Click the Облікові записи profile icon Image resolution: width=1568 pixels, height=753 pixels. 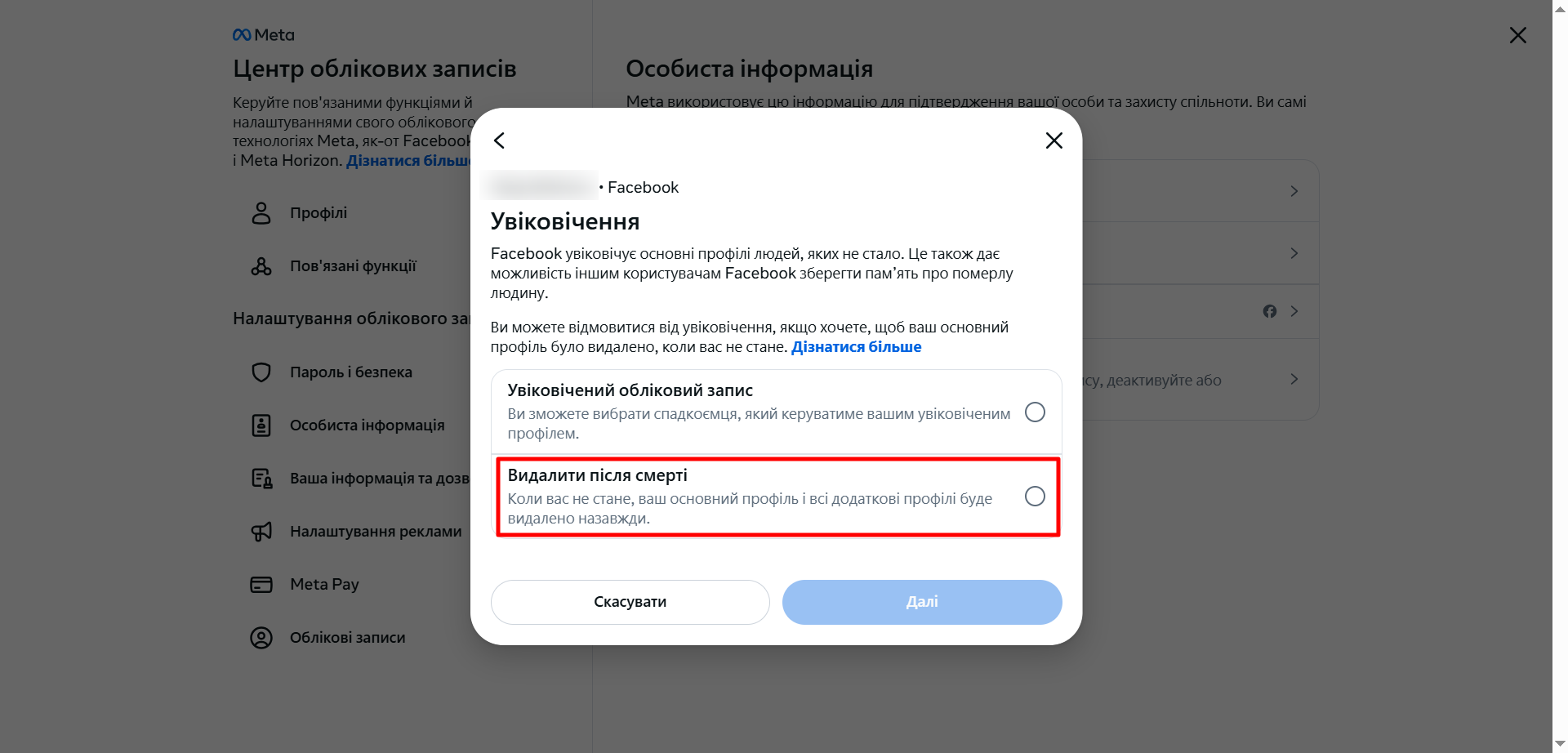point(261,638)
